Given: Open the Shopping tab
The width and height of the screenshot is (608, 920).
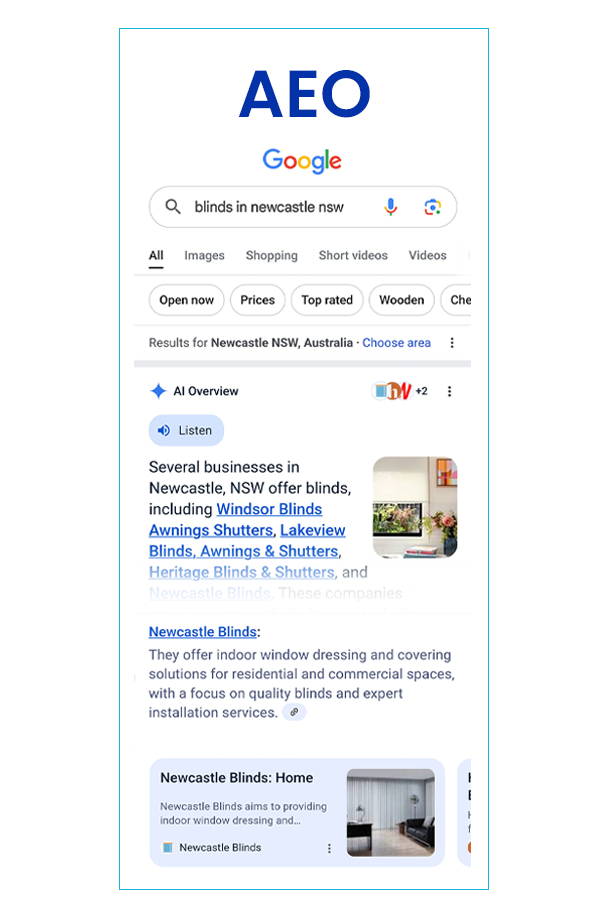Looking at the screenshot, I should [x=272, y=255].
